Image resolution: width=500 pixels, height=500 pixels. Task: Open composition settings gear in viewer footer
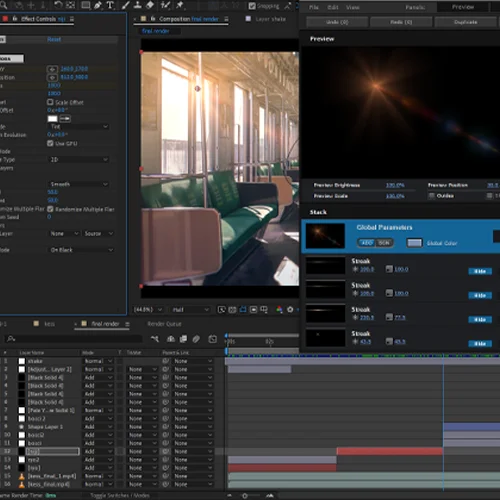pos(290,310)
